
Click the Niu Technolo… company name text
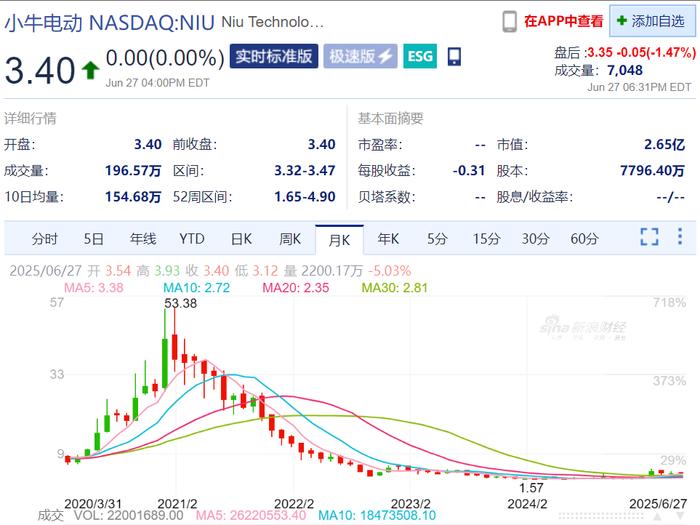pyautogui.click(x=273, y=22)
